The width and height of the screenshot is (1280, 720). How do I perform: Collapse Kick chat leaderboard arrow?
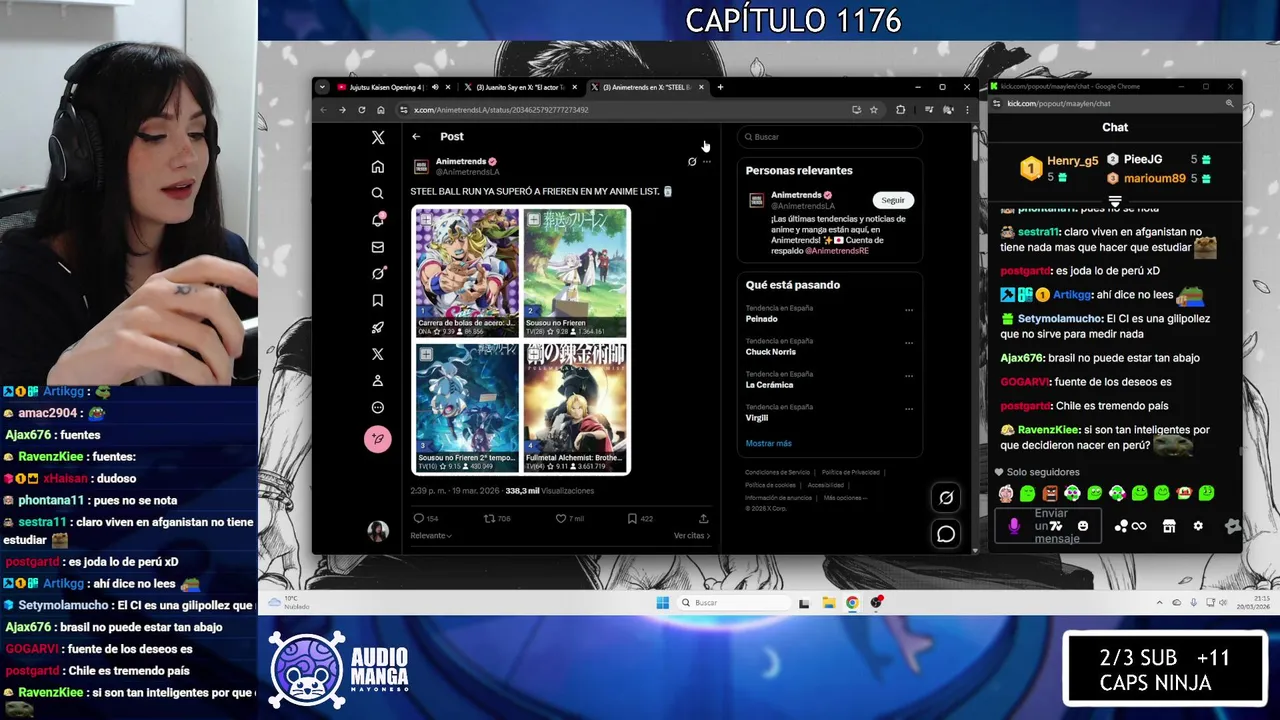[x=1115, y=202]
